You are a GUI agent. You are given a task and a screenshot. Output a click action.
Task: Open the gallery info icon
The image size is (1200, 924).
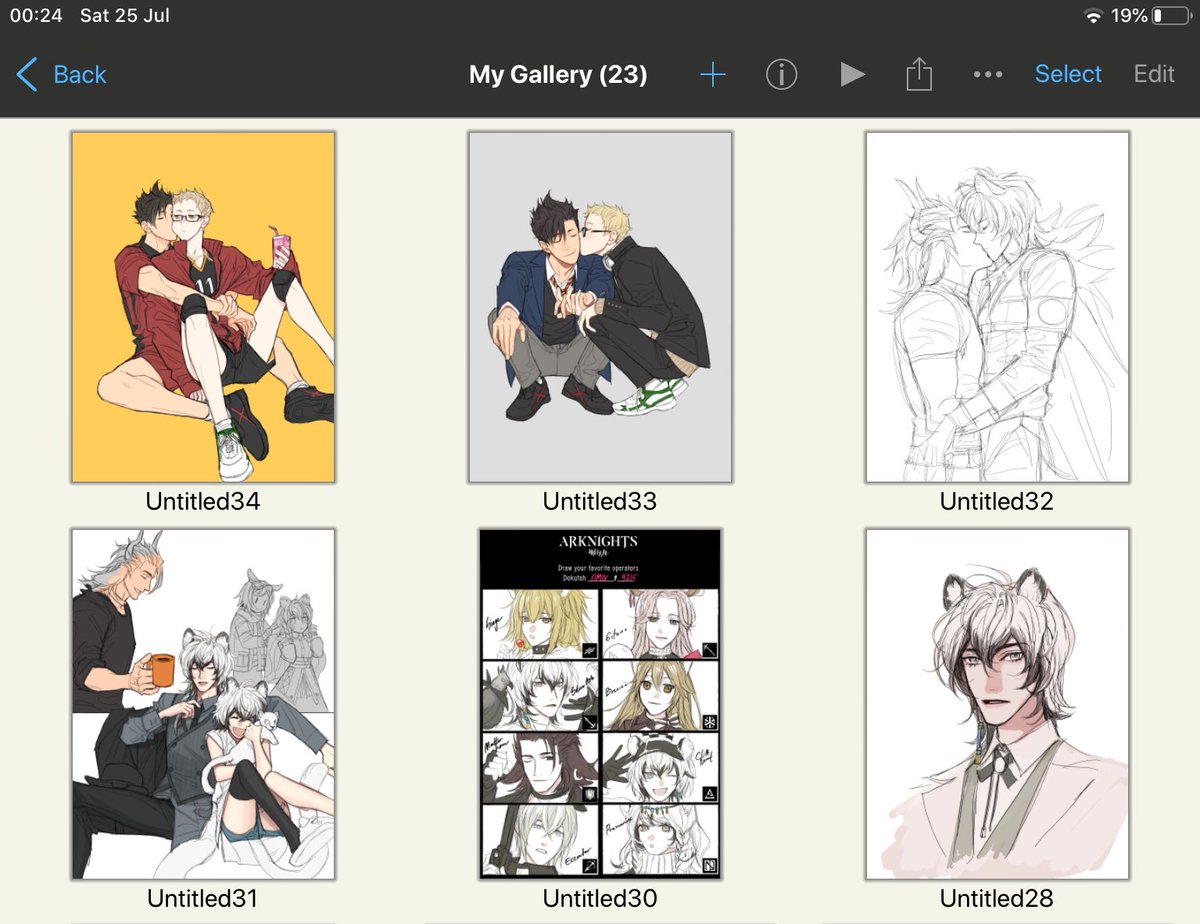point(781,74)
